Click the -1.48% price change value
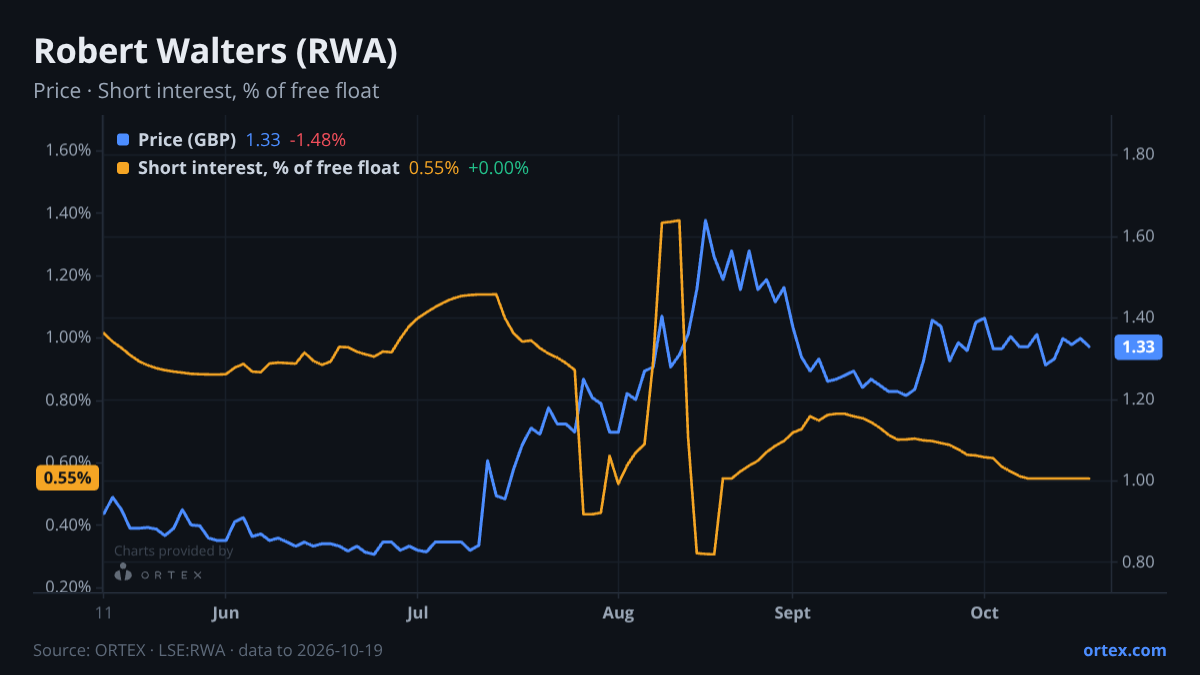 [x=317, y=140]
